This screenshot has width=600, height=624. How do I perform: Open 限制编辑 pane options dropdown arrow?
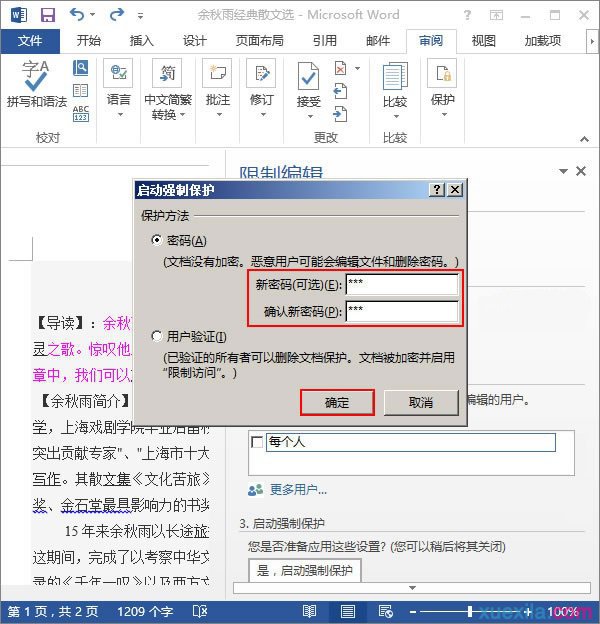(x=563, y=172)
